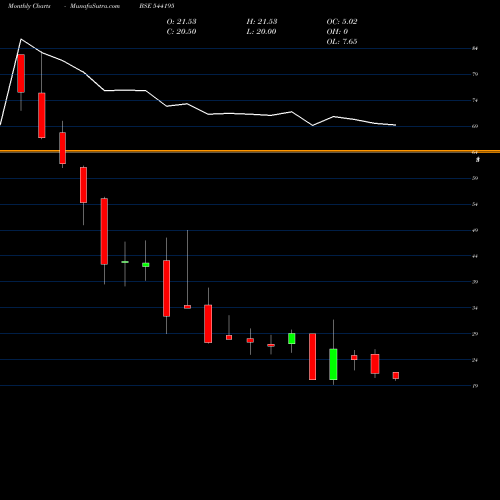Click the 69 price axis label
The image size is (500, 500).
(475, 126)
